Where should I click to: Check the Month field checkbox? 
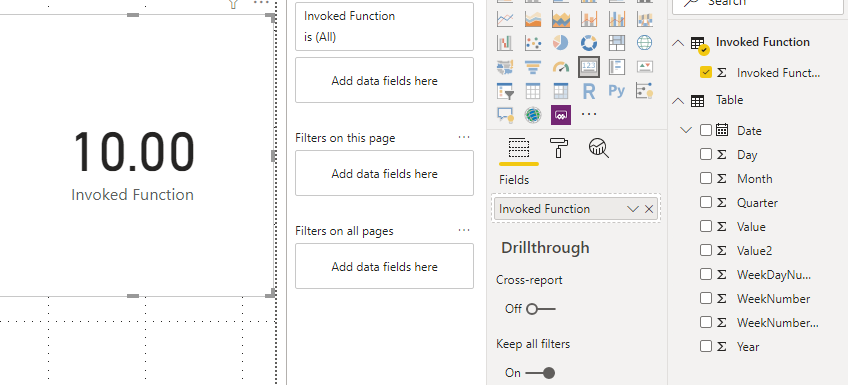706,178
